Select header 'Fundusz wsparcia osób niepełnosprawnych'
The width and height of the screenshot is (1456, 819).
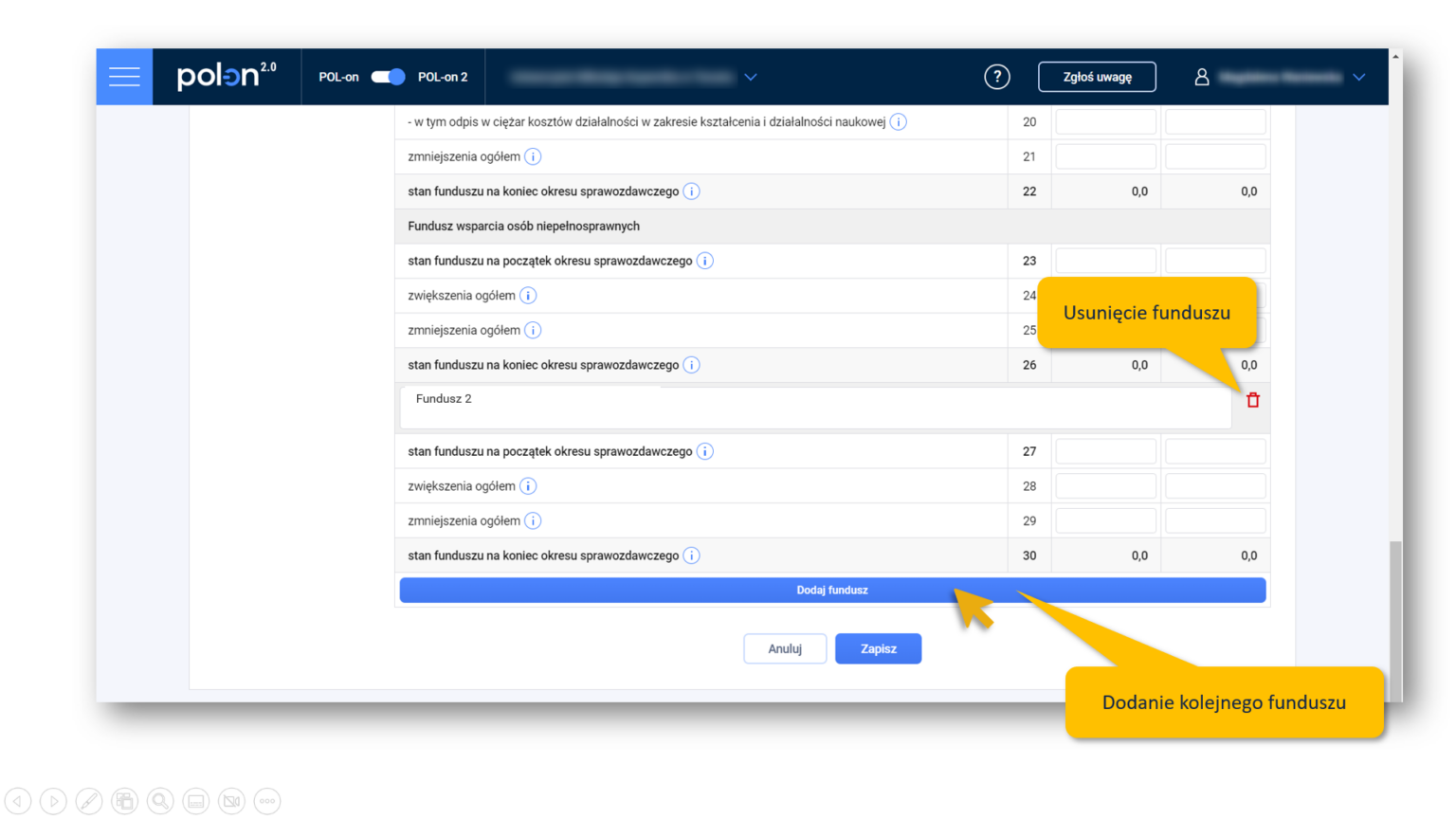click(x=523, y=227)
